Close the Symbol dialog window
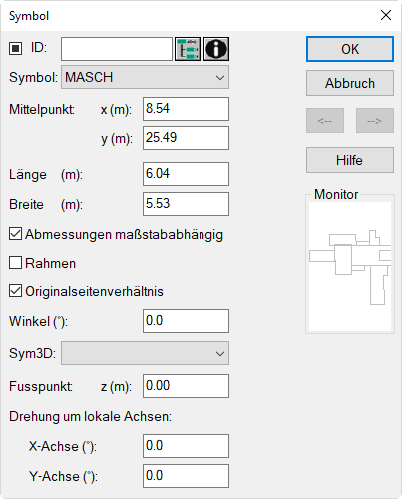Screen dimensions: 402x499 pos(386,15)
